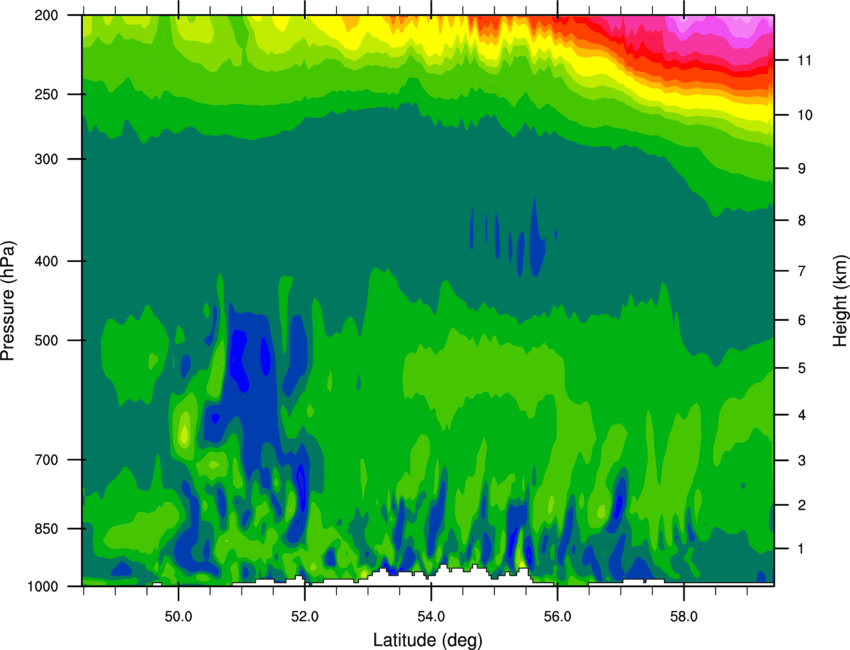This screenshot has height=650, width=850.
Task: Select the 300 pressure tick label
Action: [x=46, y=159]
